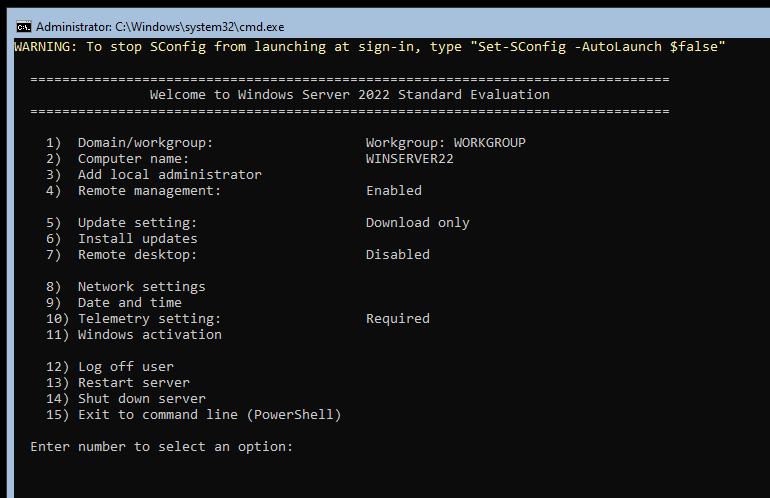Screen dimensions: 770x498
Task: Select '3) Add local administrator' line
Action: (154, 174)
